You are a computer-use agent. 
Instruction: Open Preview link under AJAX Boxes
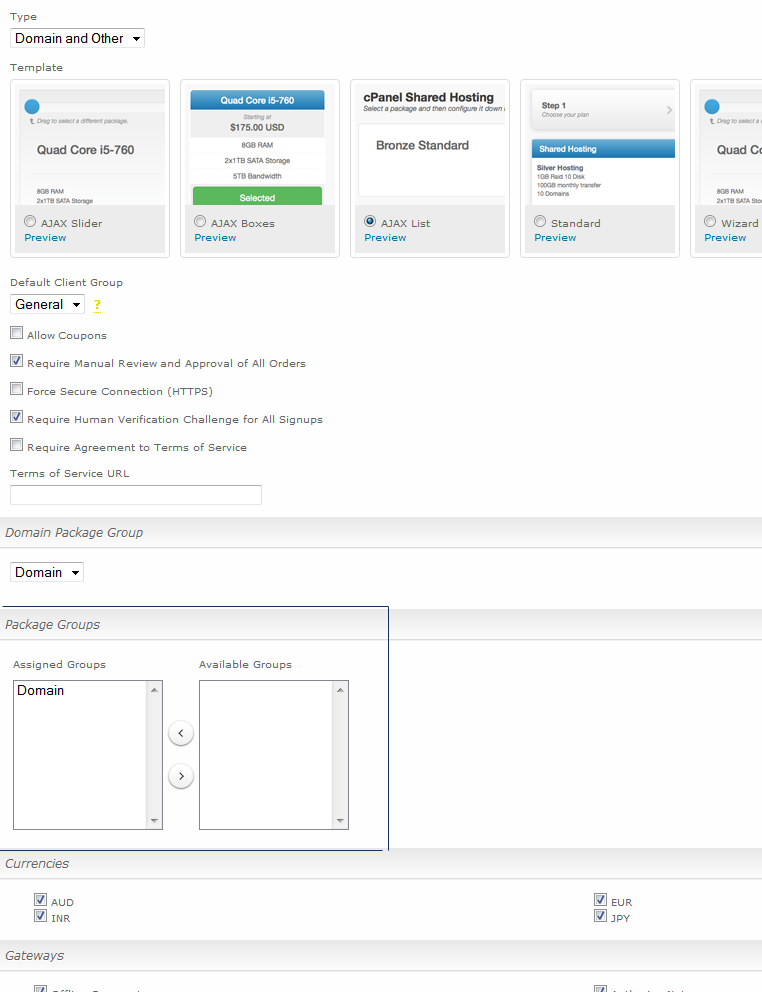click(215, 238)
